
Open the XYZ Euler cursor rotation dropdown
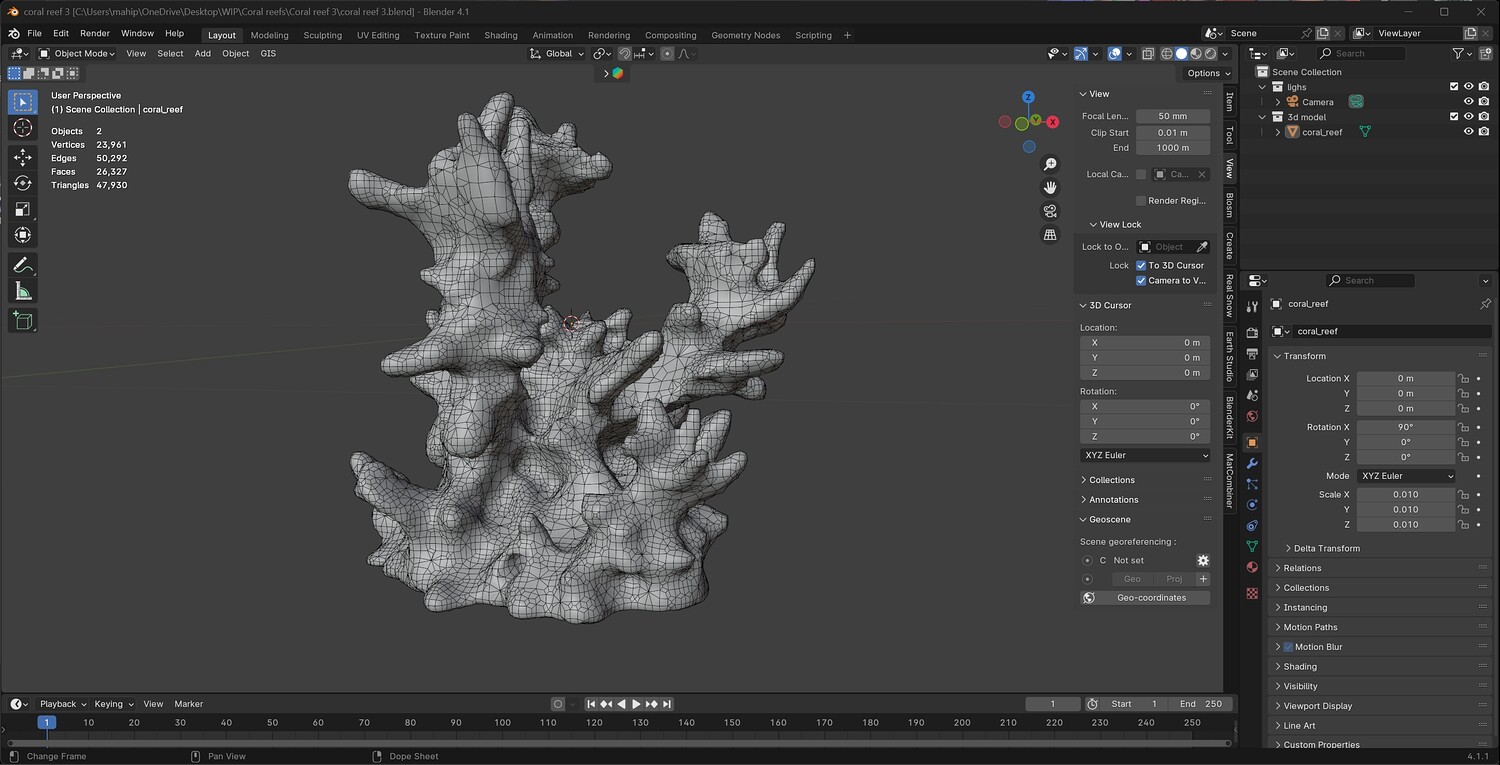1145,455
